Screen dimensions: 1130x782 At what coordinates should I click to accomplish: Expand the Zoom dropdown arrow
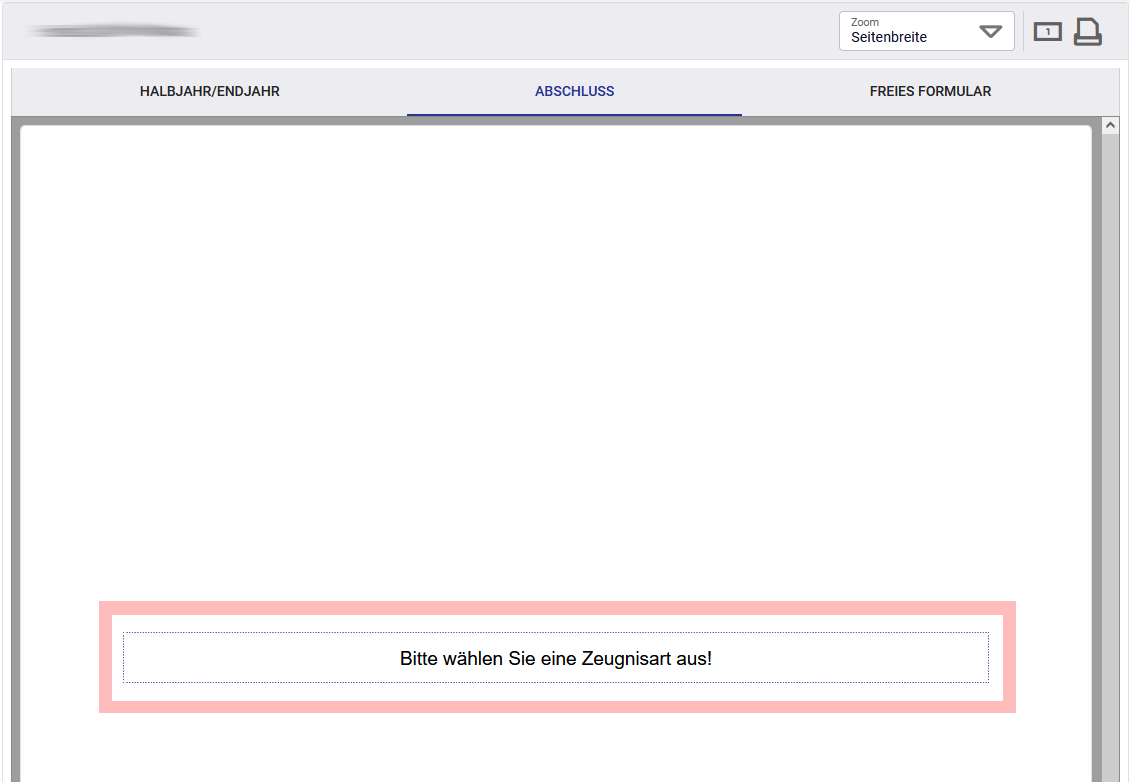[991, 32]
